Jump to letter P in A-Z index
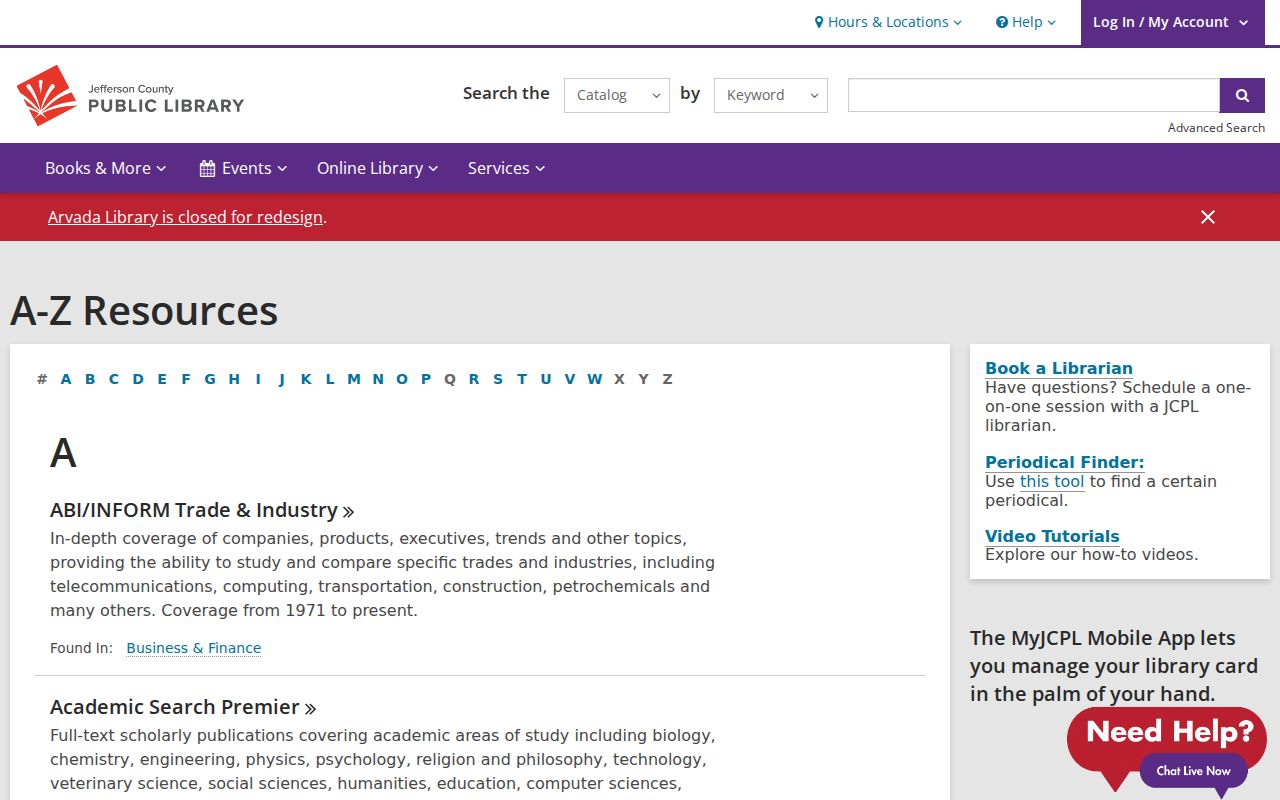Screen dimensions: 1280x800 426,379
